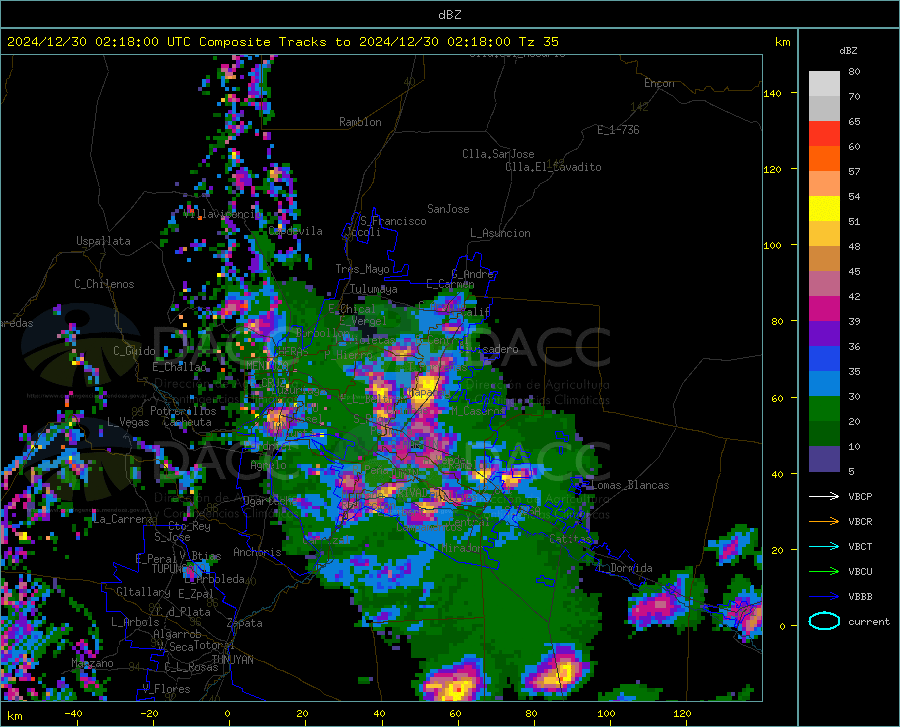Click the Manzano map label
This screenshot has width=900, height=727.
tap(92, 663)
